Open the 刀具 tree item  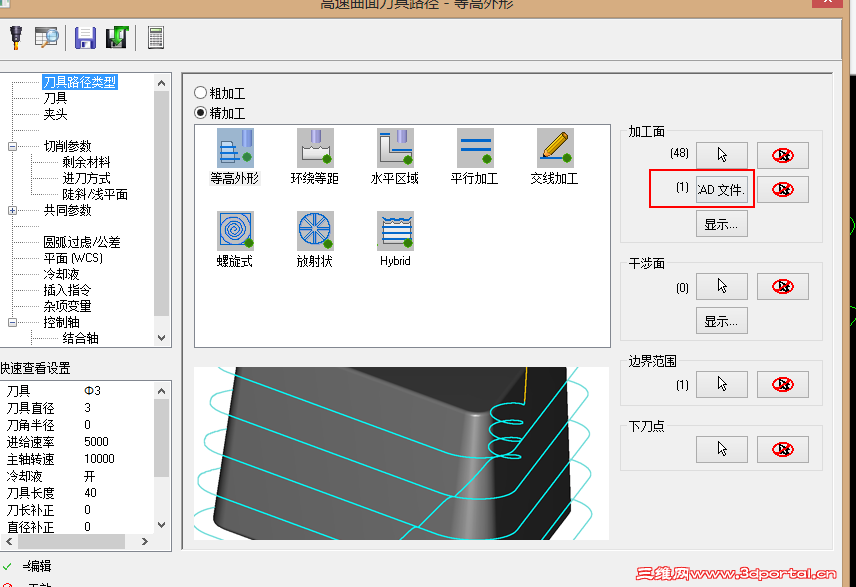pyautogui.click(x=55, y=98)
